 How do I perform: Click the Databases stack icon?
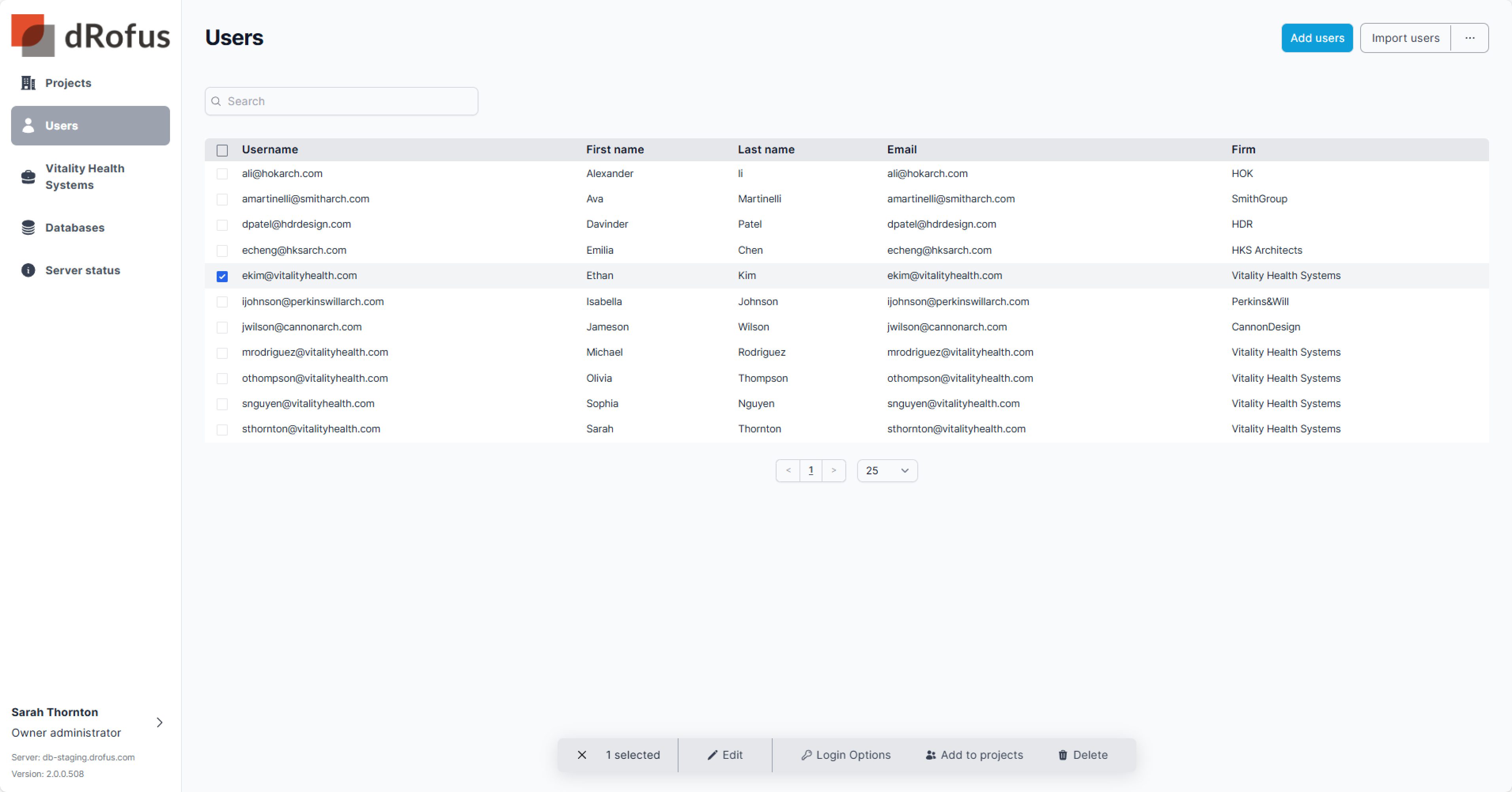coord(28,228)
